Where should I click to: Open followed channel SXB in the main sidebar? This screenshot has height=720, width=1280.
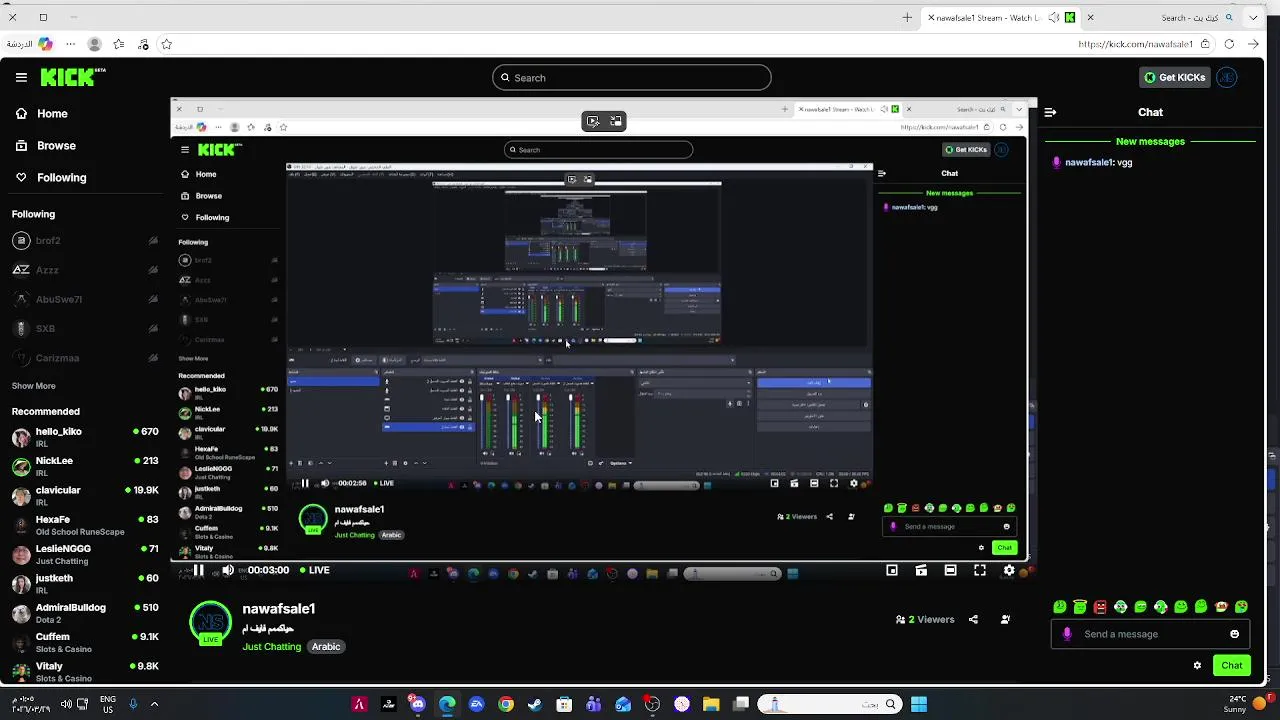click(85, 328)
